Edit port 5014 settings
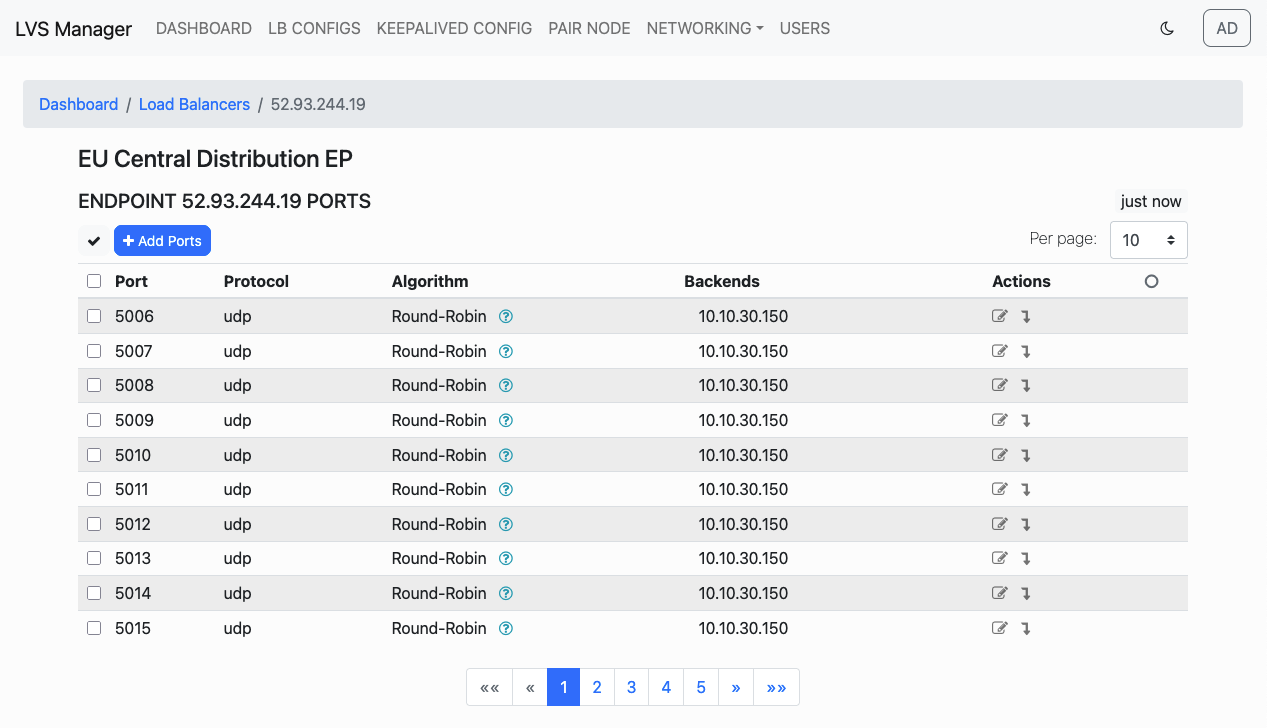This screenshot has height=728, width=1267. (x=999, y=593)
